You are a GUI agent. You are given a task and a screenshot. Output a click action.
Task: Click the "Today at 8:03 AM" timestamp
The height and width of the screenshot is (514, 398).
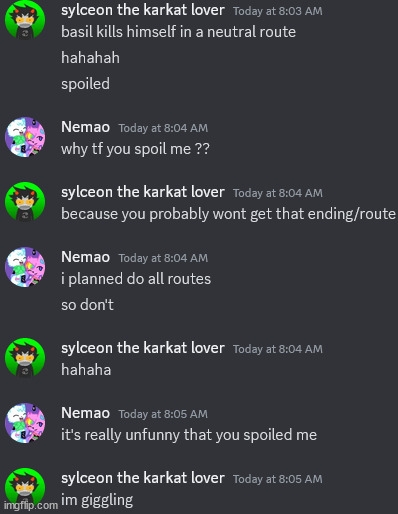278,11
